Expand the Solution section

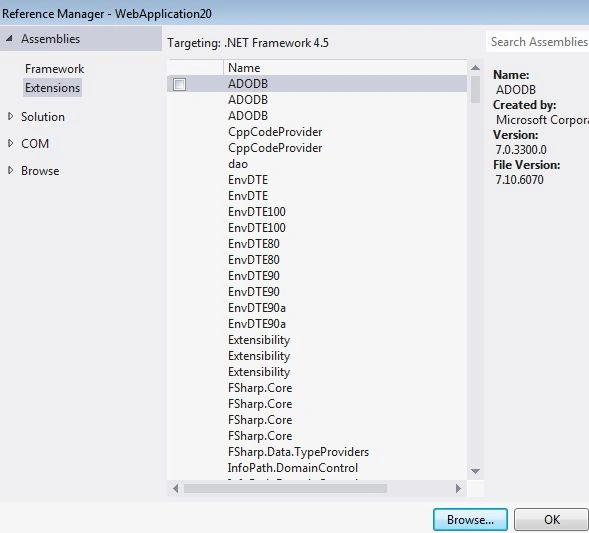pos(10,116)
